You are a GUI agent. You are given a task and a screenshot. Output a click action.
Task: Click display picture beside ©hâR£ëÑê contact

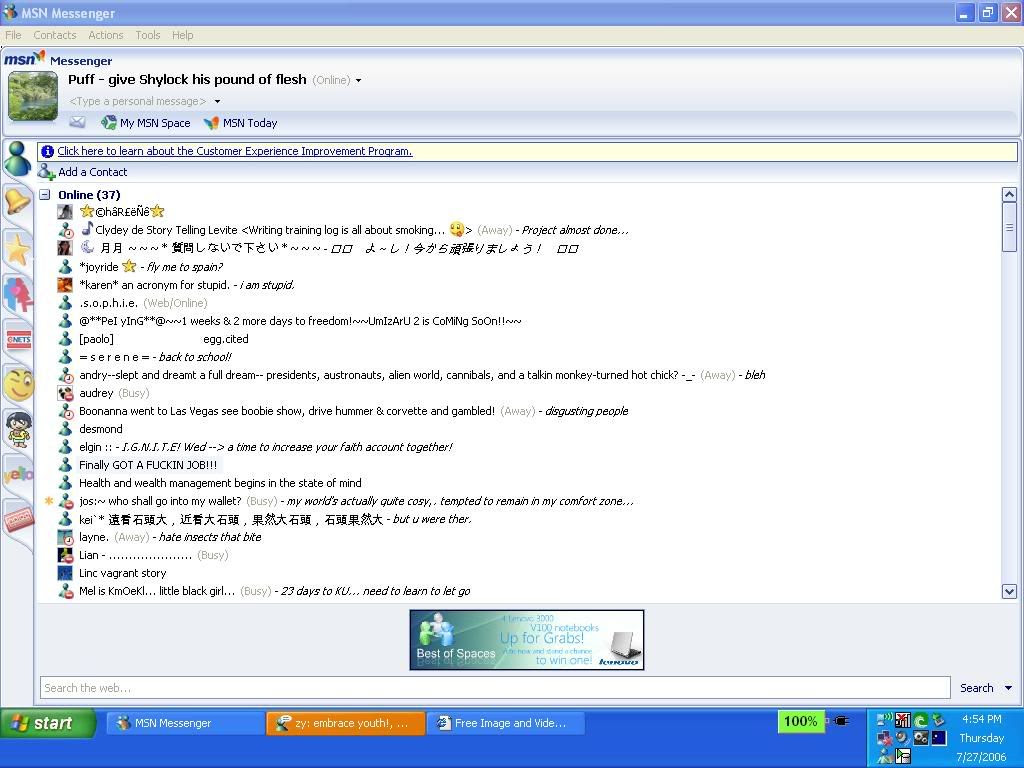point(65,212)
